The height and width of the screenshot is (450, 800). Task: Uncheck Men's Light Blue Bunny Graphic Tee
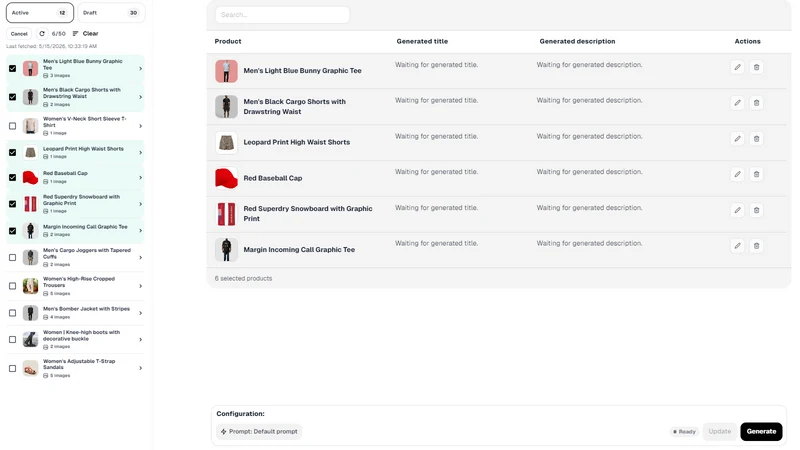tap(12, 68)
